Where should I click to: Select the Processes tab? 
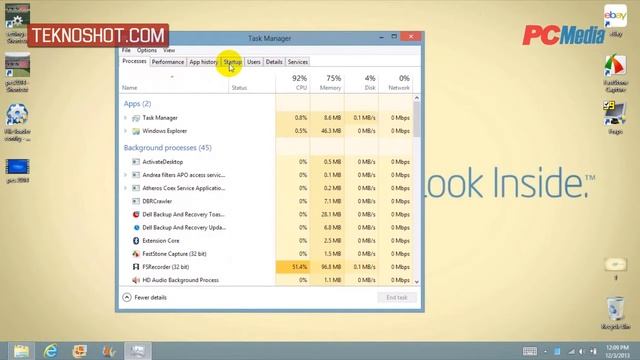tap(134, 61)
